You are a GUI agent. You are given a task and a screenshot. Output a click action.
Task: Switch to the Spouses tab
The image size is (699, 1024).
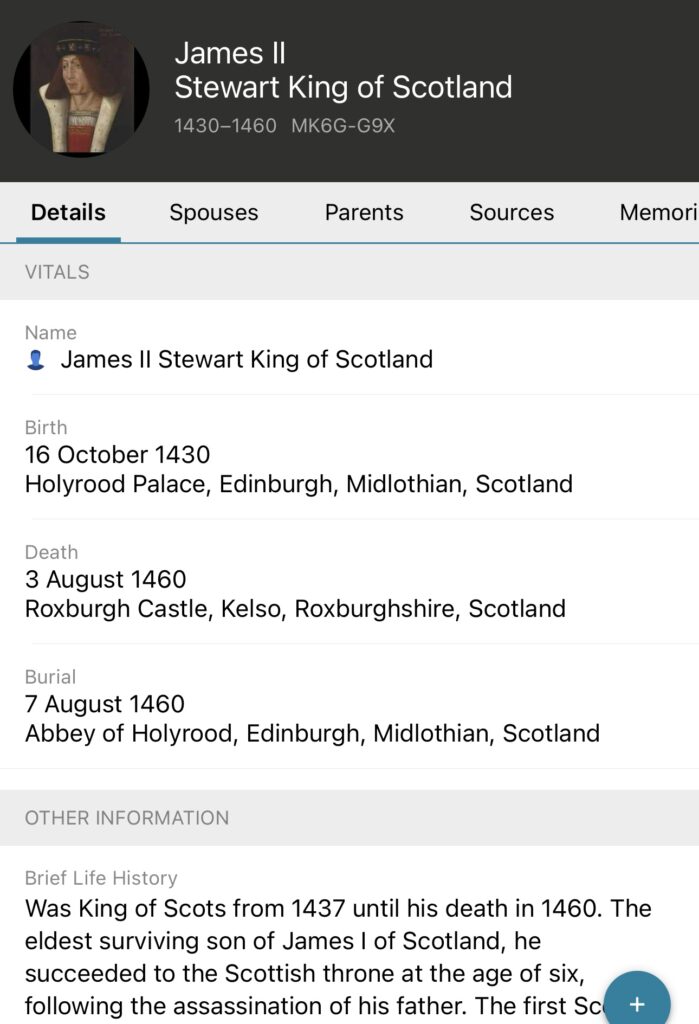point(214,212)
